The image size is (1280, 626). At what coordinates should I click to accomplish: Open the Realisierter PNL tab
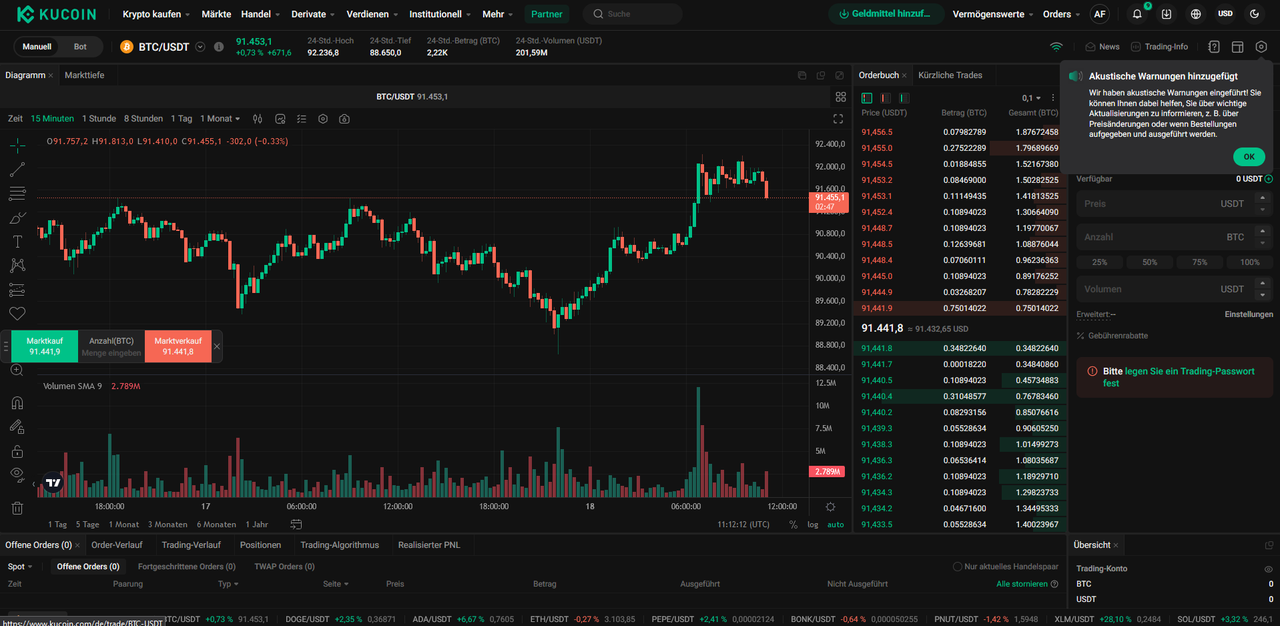click(429, 545)
